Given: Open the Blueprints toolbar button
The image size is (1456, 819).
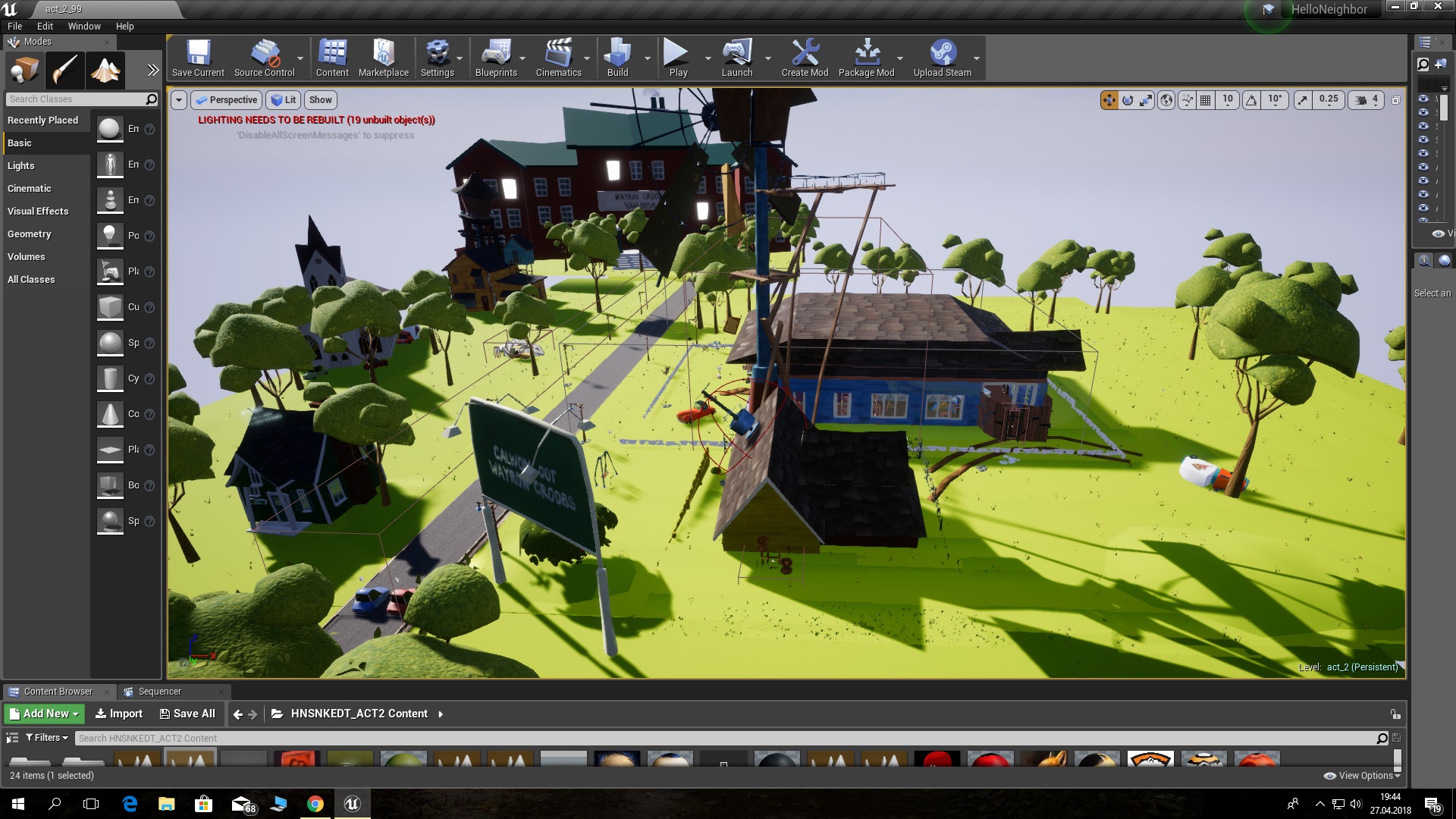Looking at the screenshot, I should (x=496, y=58).
